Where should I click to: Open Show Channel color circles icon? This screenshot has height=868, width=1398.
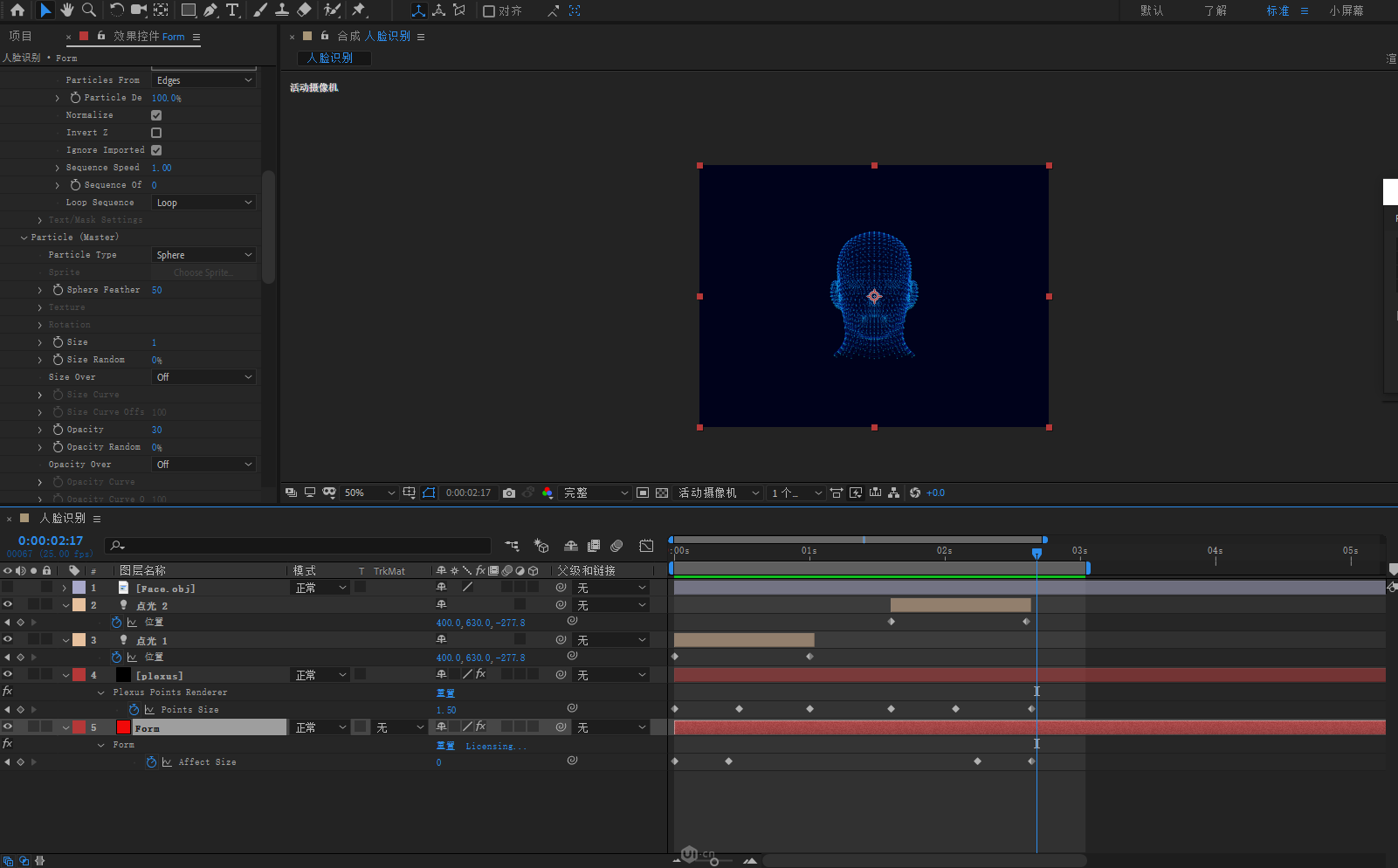point(547,493)
